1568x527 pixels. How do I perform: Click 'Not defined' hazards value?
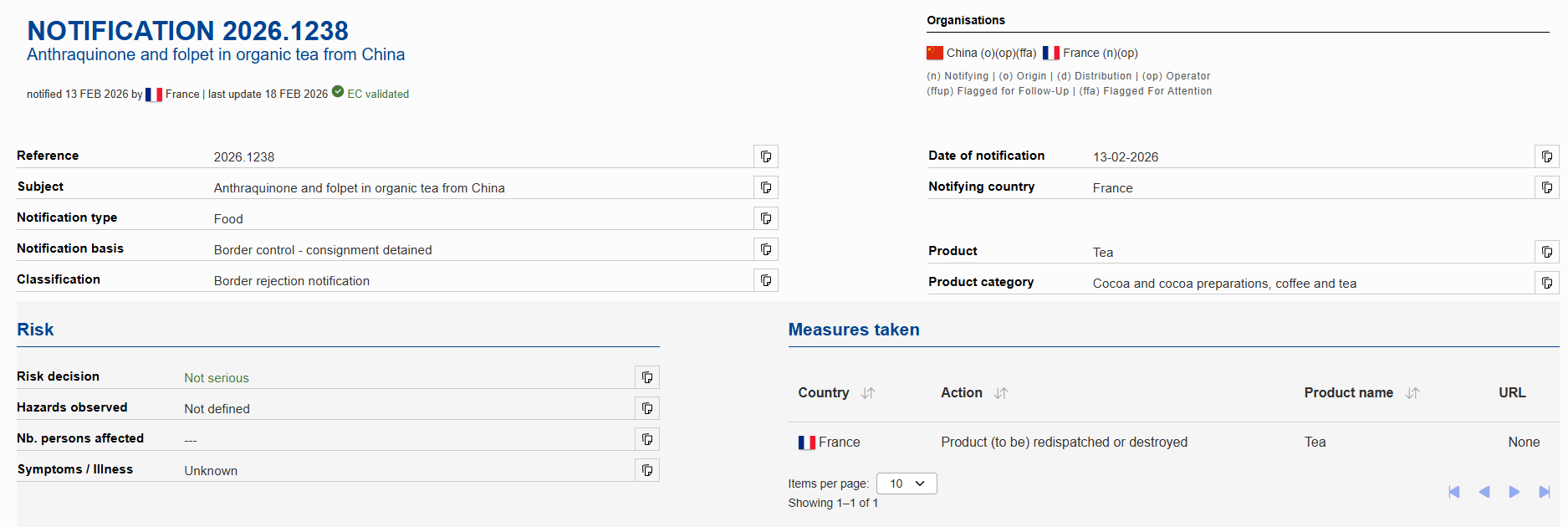pyautogui.click(x=217, y=409)
